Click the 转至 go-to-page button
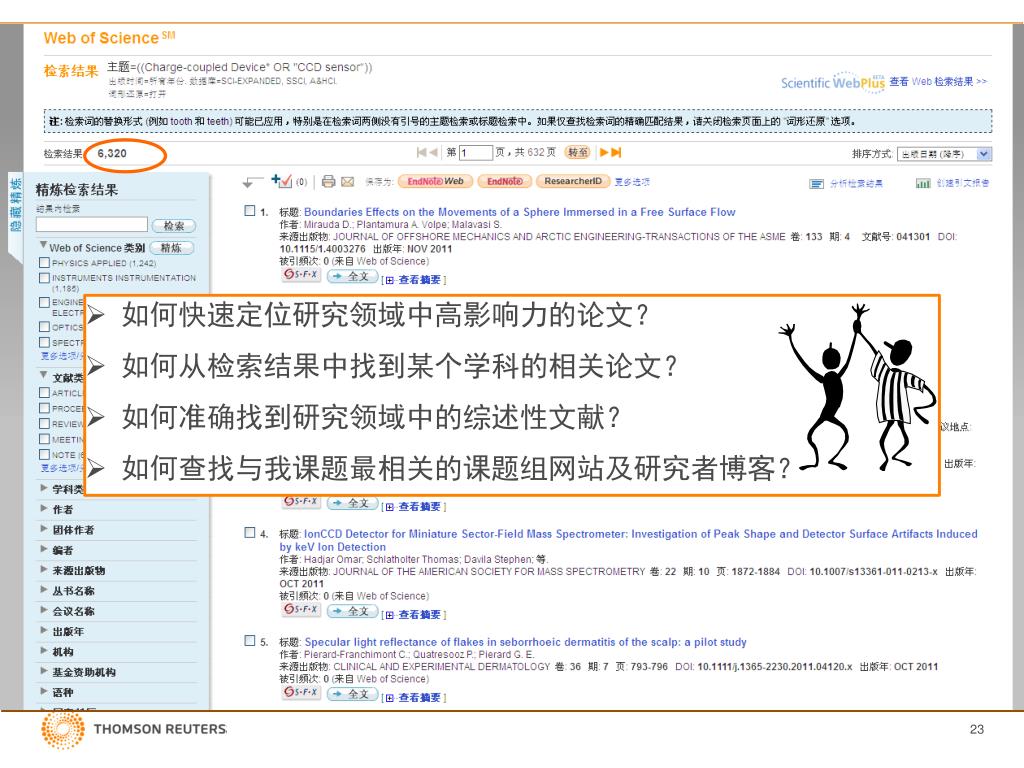 coord(577,152)
